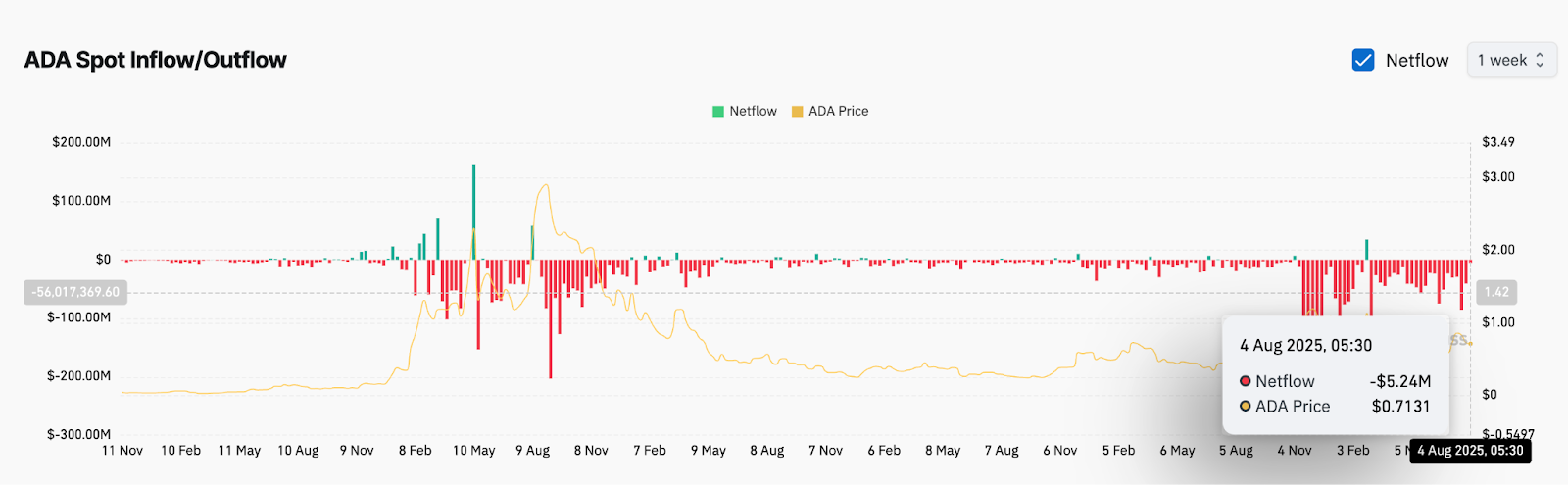Click the 8 Feb x-axis date label
The height and width of the screenshot is (485, 1568).
pos(416,451)
